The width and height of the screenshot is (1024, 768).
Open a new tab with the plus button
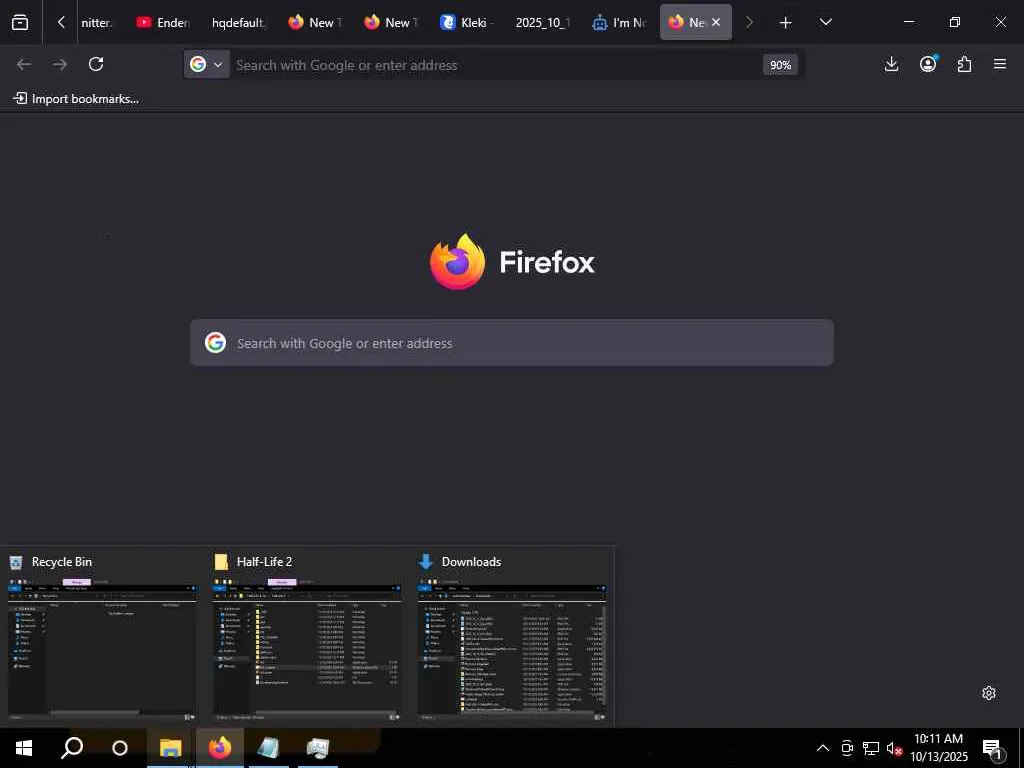(x=786, y=23)
